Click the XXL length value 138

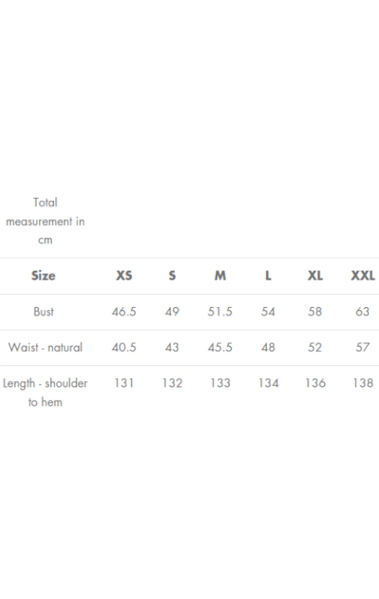click(363, 383)
